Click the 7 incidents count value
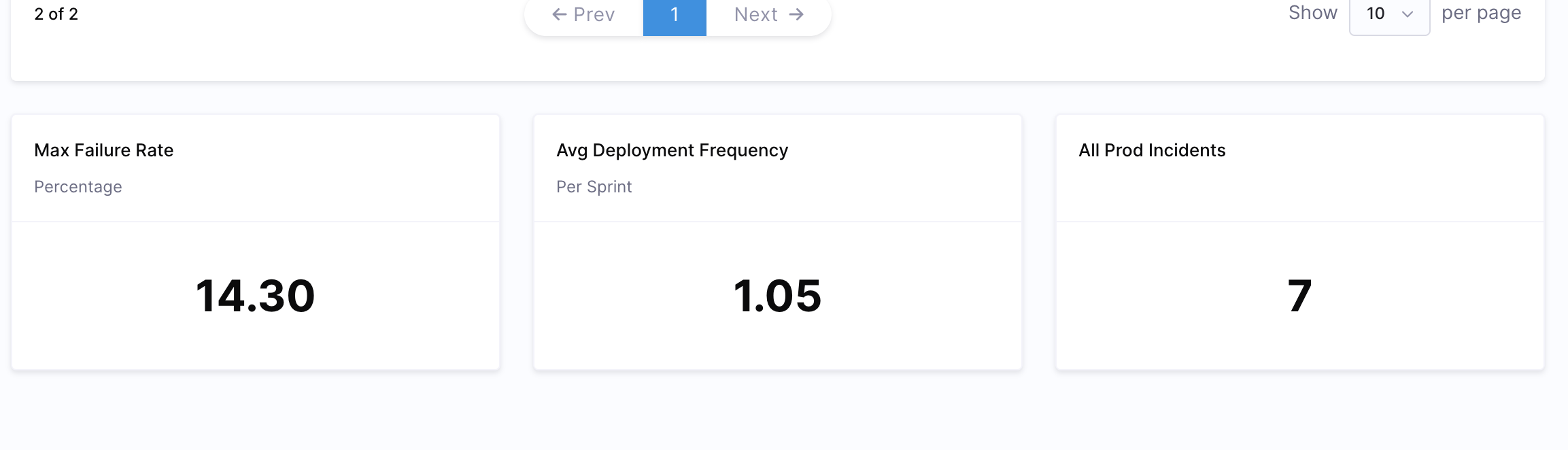Image resolution: width=1568 pixels, height=450 pixels. (1299, 296)
